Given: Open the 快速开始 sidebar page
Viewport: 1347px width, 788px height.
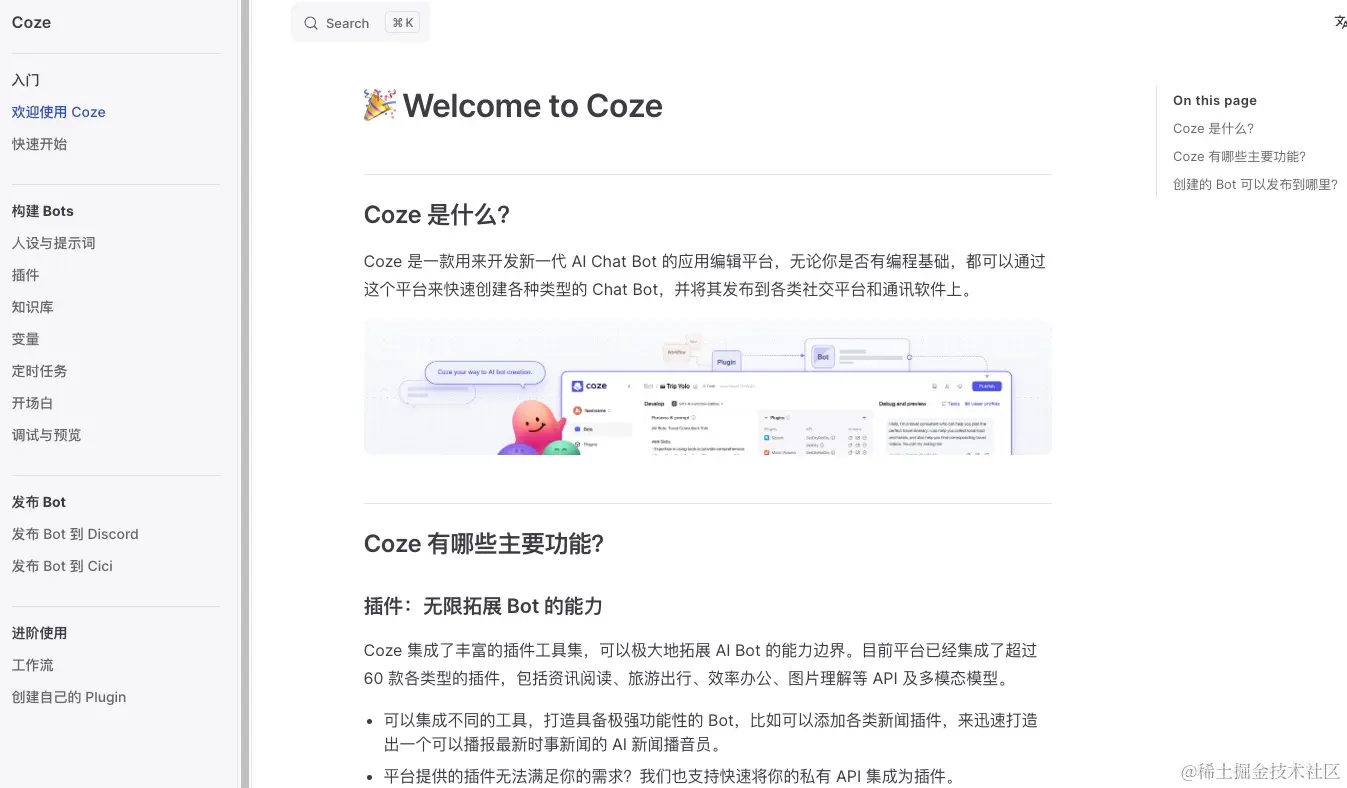Looking at the screenshot, I should [x=40, y=144].
